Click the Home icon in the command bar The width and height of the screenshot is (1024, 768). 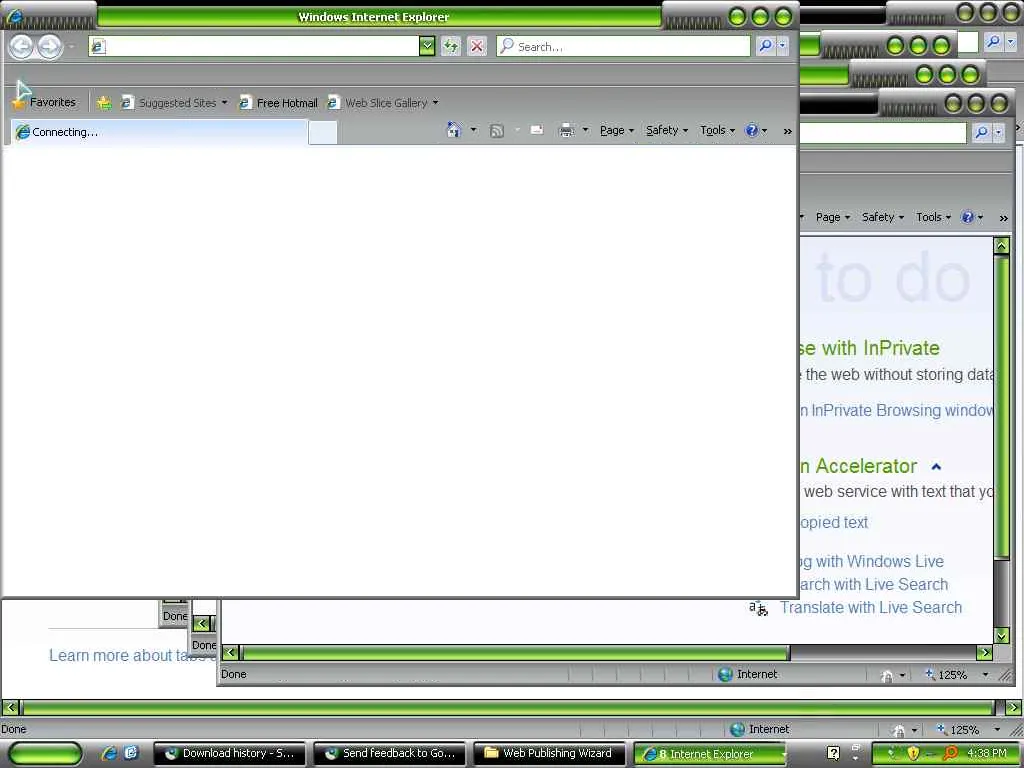pyautogui.click(x=453, y=130)
